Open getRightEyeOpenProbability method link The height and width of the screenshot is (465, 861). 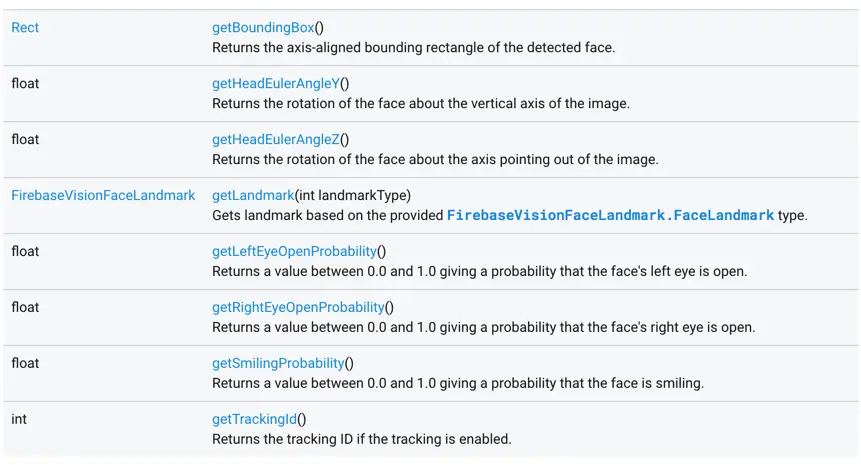pos(298,307)
